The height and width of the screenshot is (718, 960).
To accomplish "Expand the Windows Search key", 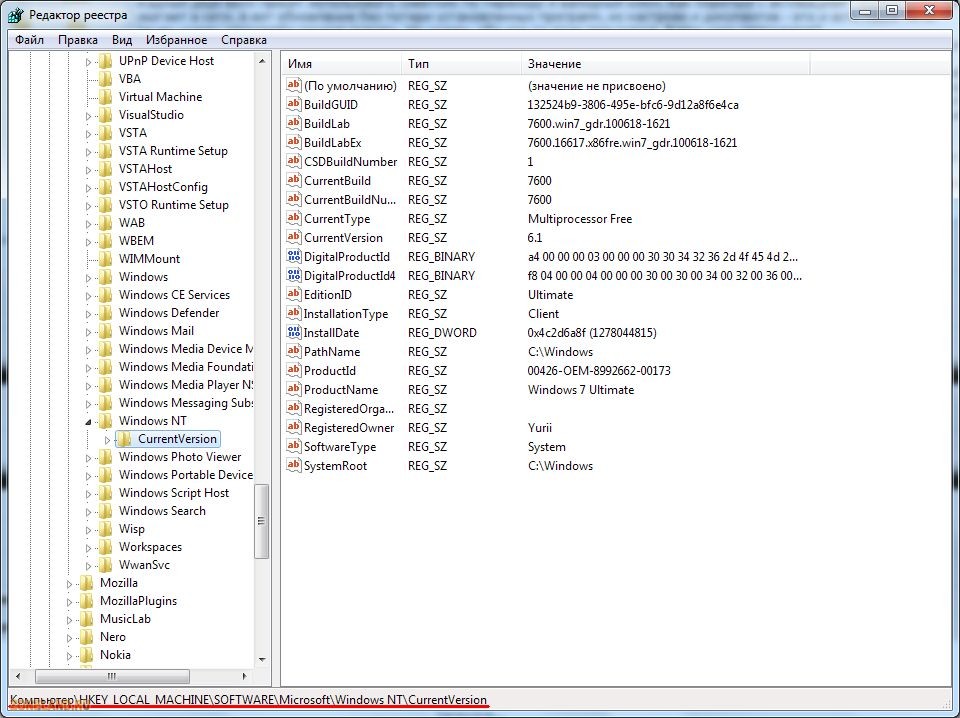I will pyautogui.click(x=88, y=512).
